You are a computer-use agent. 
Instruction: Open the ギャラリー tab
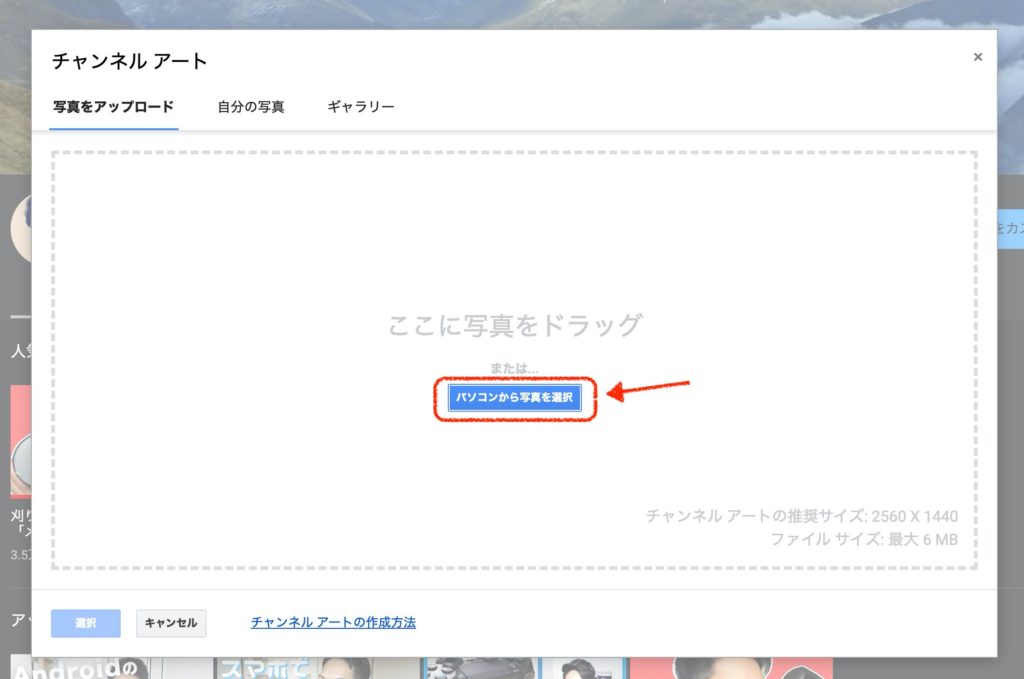coord(359,105)
